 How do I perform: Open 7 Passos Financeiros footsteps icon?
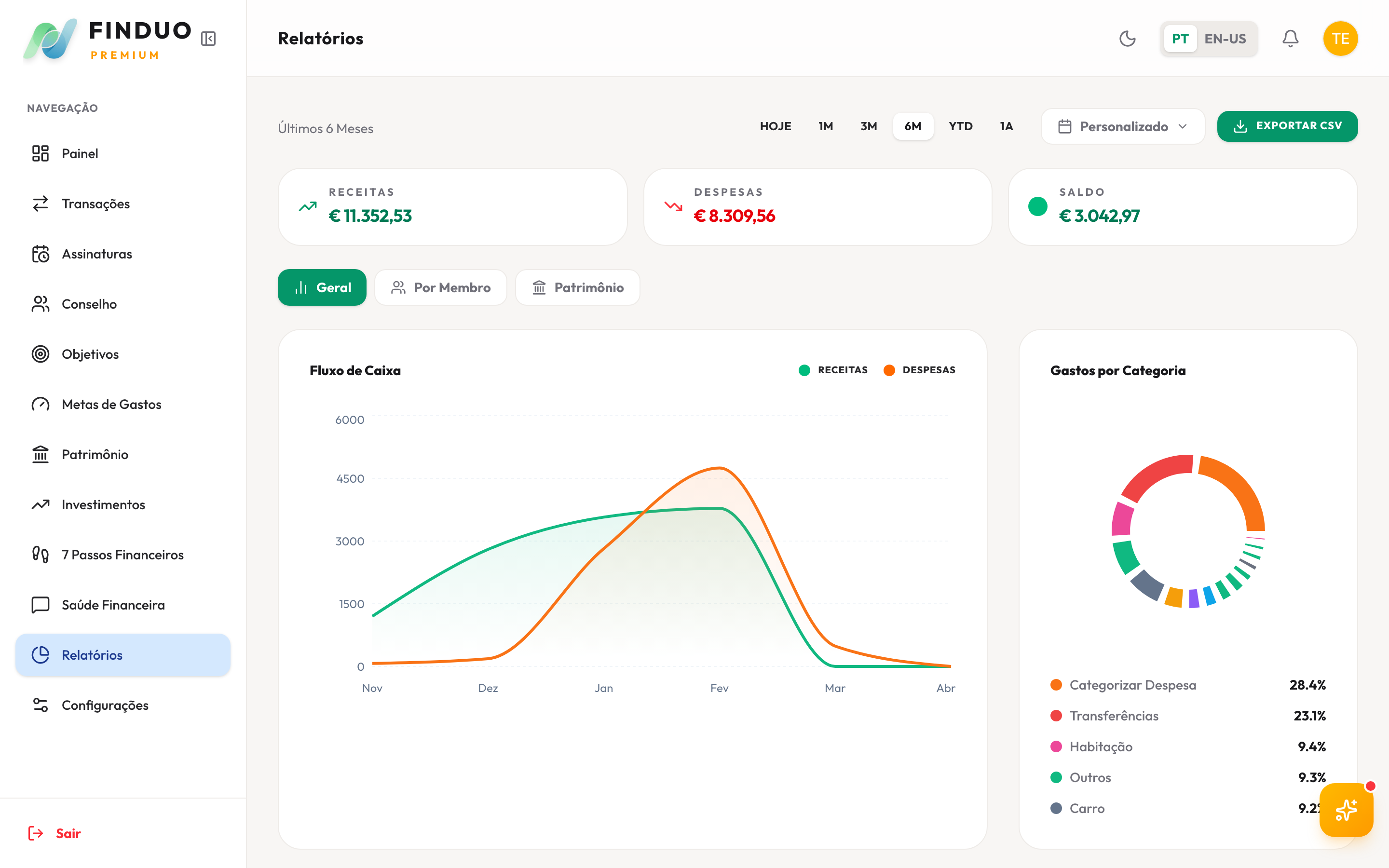(40, 555)
